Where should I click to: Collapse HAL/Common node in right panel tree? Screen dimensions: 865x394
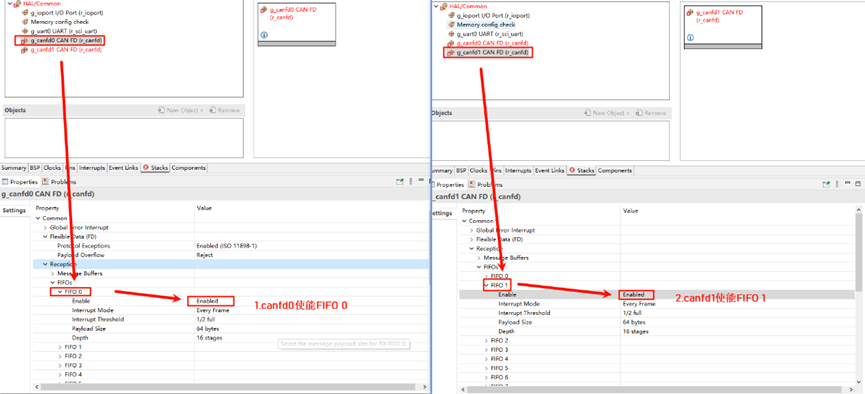[437, 6]
